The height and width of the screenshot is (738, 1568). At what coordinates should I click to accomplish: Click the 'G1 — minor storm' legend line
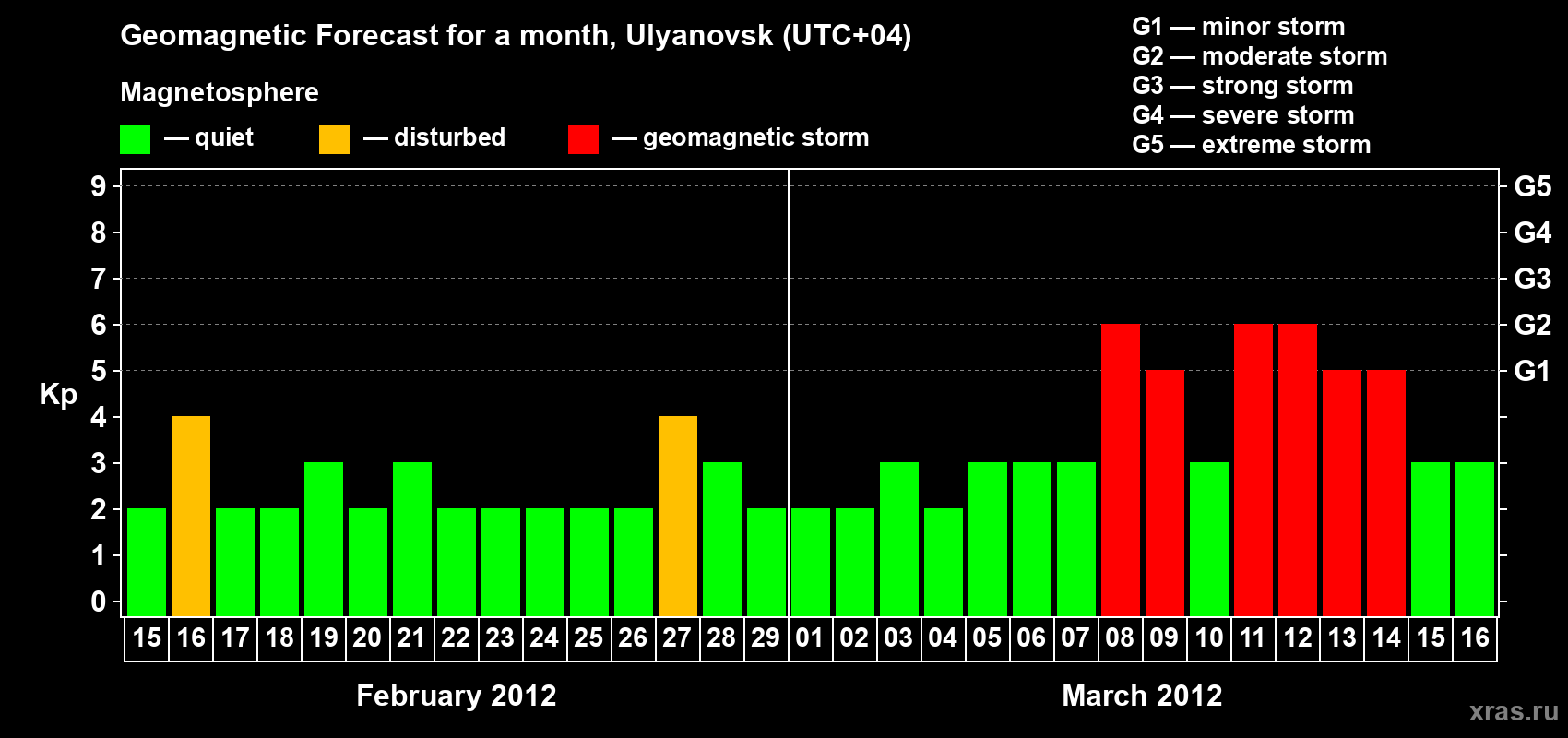[x=1239, y=27]
